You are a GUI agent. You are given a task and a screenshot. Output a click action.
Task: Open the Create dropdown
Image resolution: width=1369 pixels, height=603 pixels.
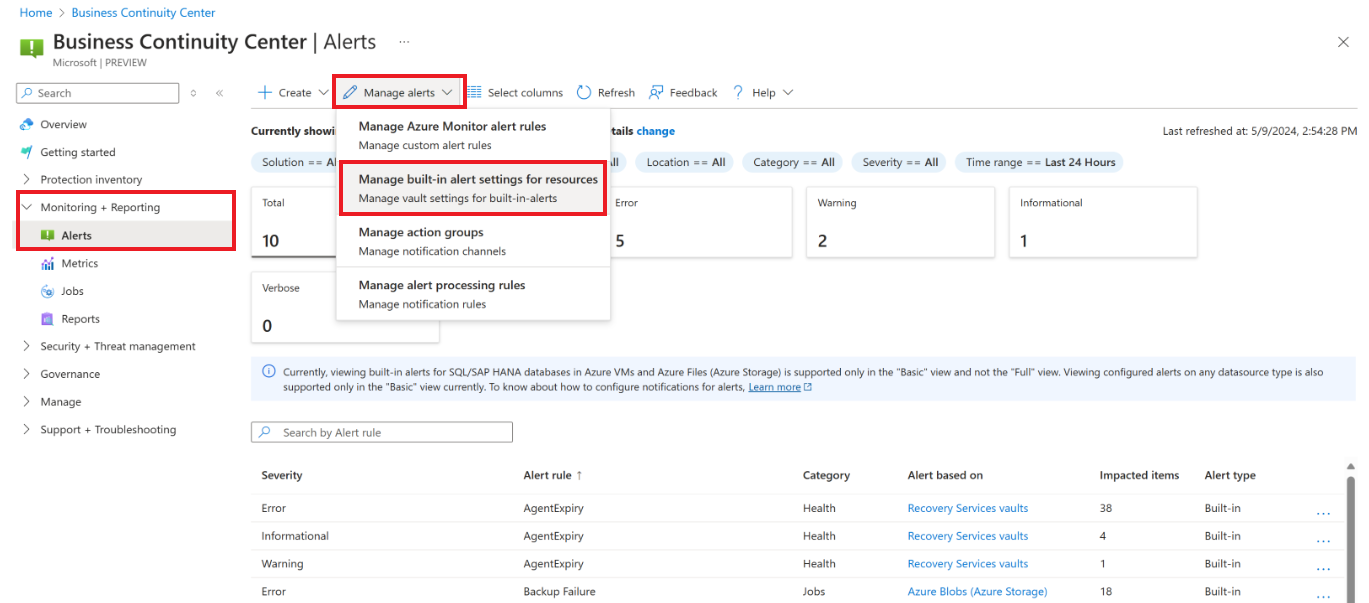pyautogui.click(x=293, y=93)
